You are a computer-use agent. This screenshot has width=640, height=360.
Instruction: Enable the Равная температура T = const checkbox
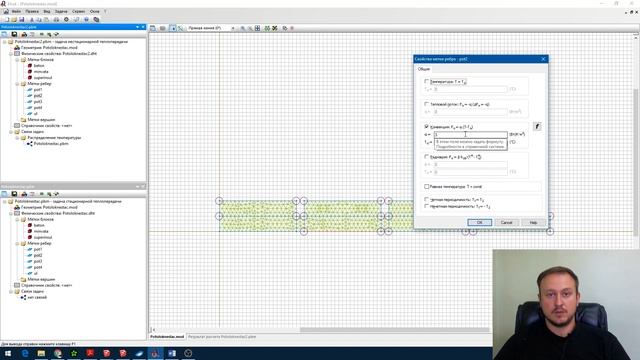click(x=427, y=187)
